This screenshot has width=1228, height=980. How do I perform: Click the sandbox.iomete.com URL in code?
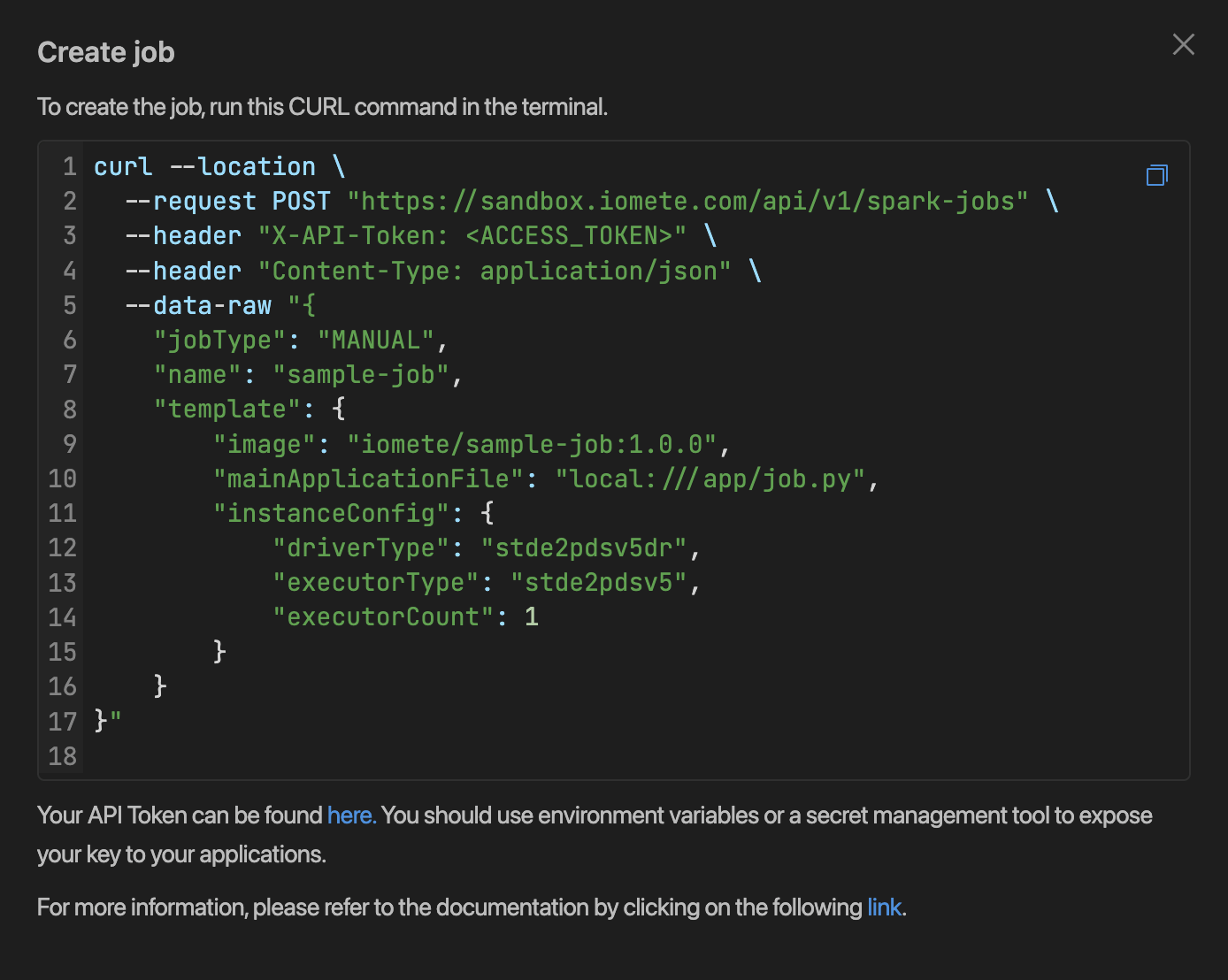click(x=688, y=201)
